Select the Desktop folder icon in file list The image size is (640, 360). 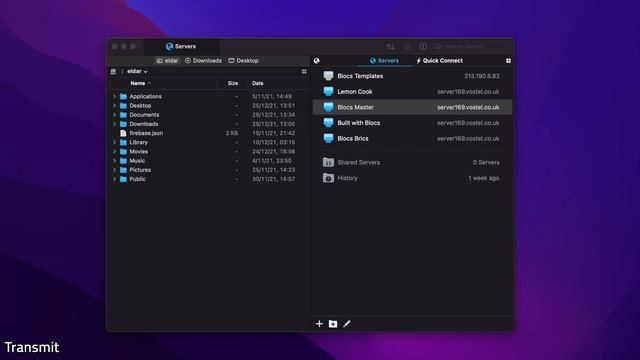click(x=123, y=106)
